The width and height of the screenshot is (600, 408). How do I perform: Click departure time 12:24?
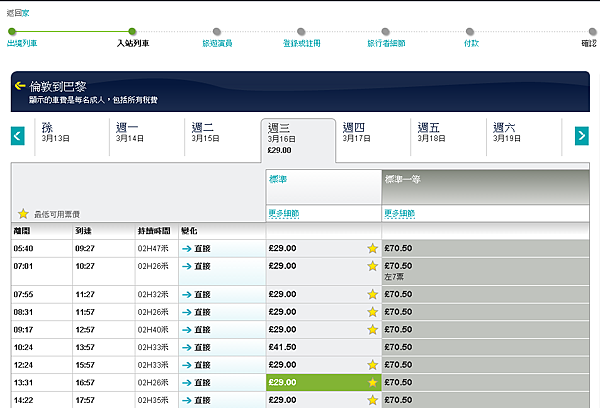pos(23,365)
